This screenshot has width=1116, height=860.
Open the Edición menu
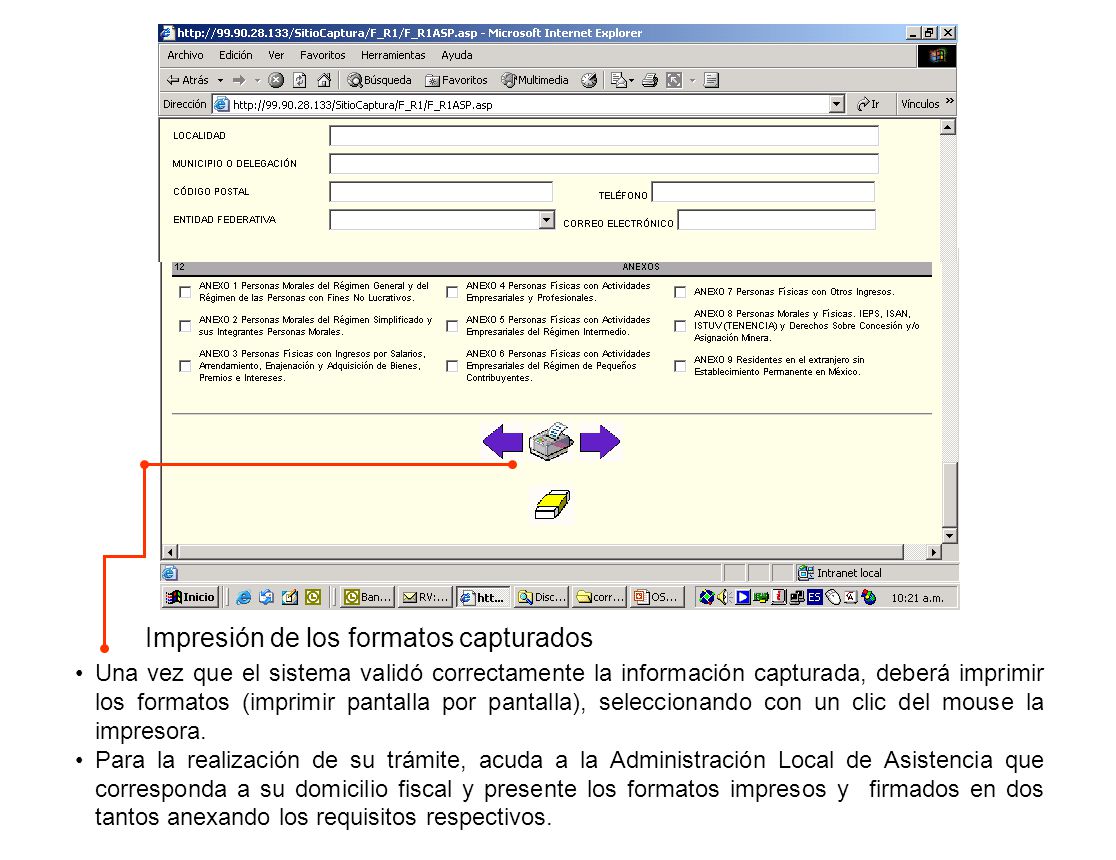tap(236, 56)
